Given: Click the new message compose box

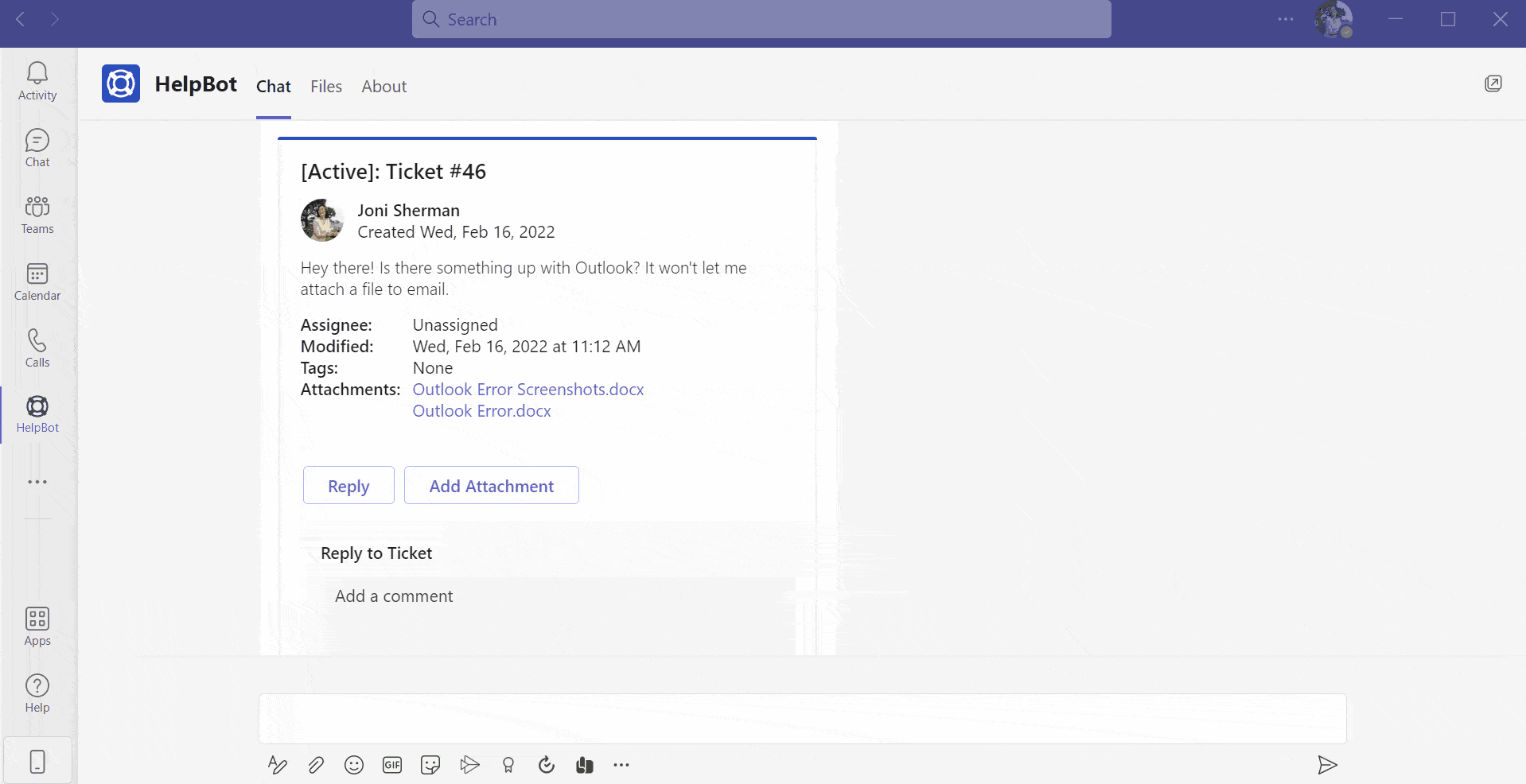Looking at the screenshot, I should tap(803, 719).
